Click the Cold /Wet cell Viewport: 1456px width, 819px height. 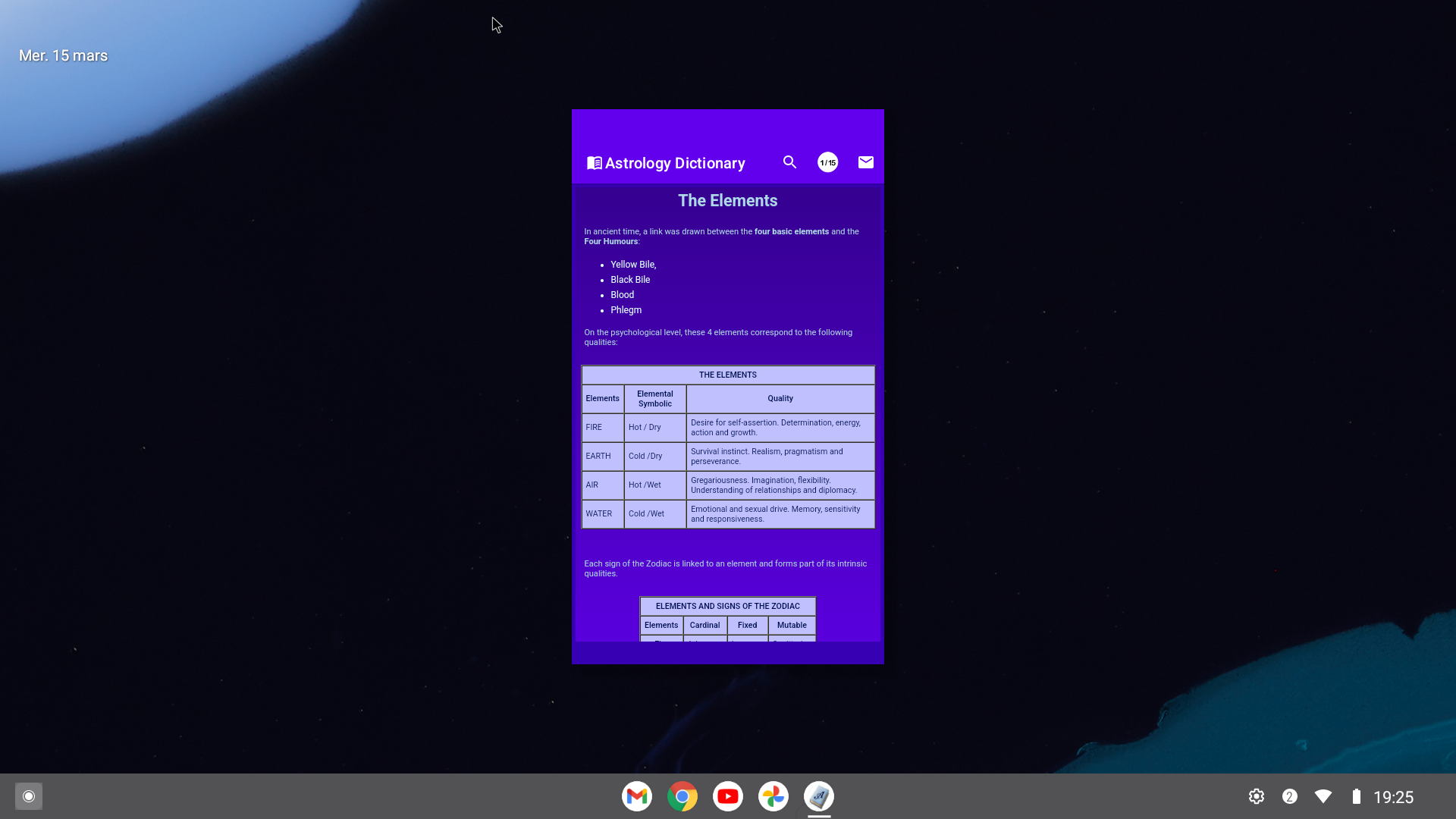(655, 514)
